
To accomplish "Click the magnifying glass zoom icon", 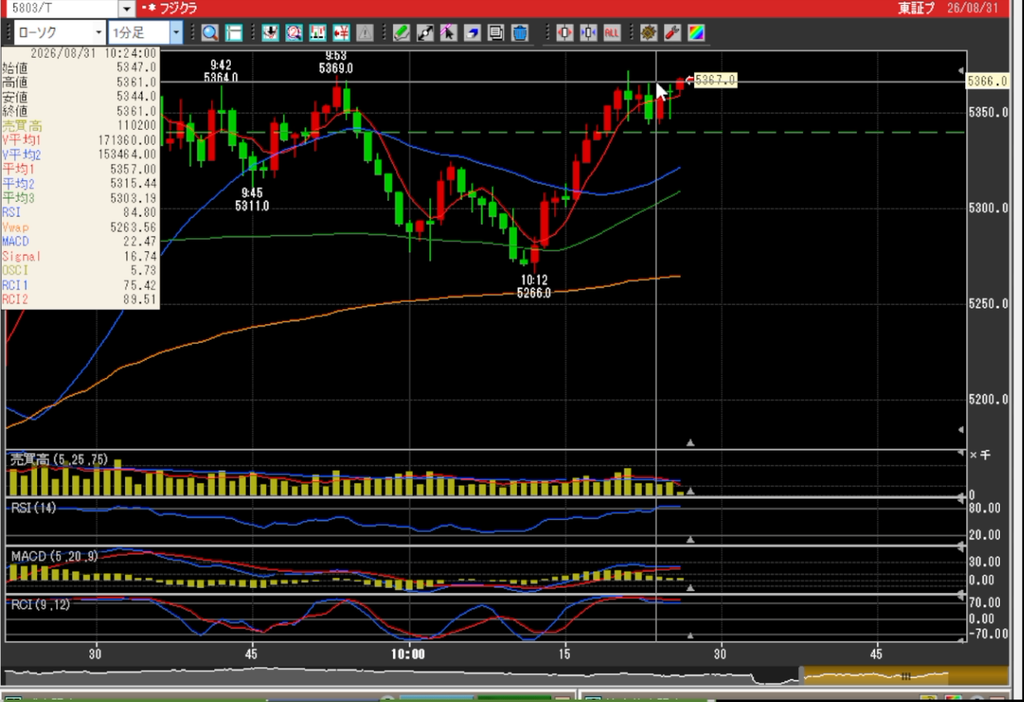I will pos(210,33).
